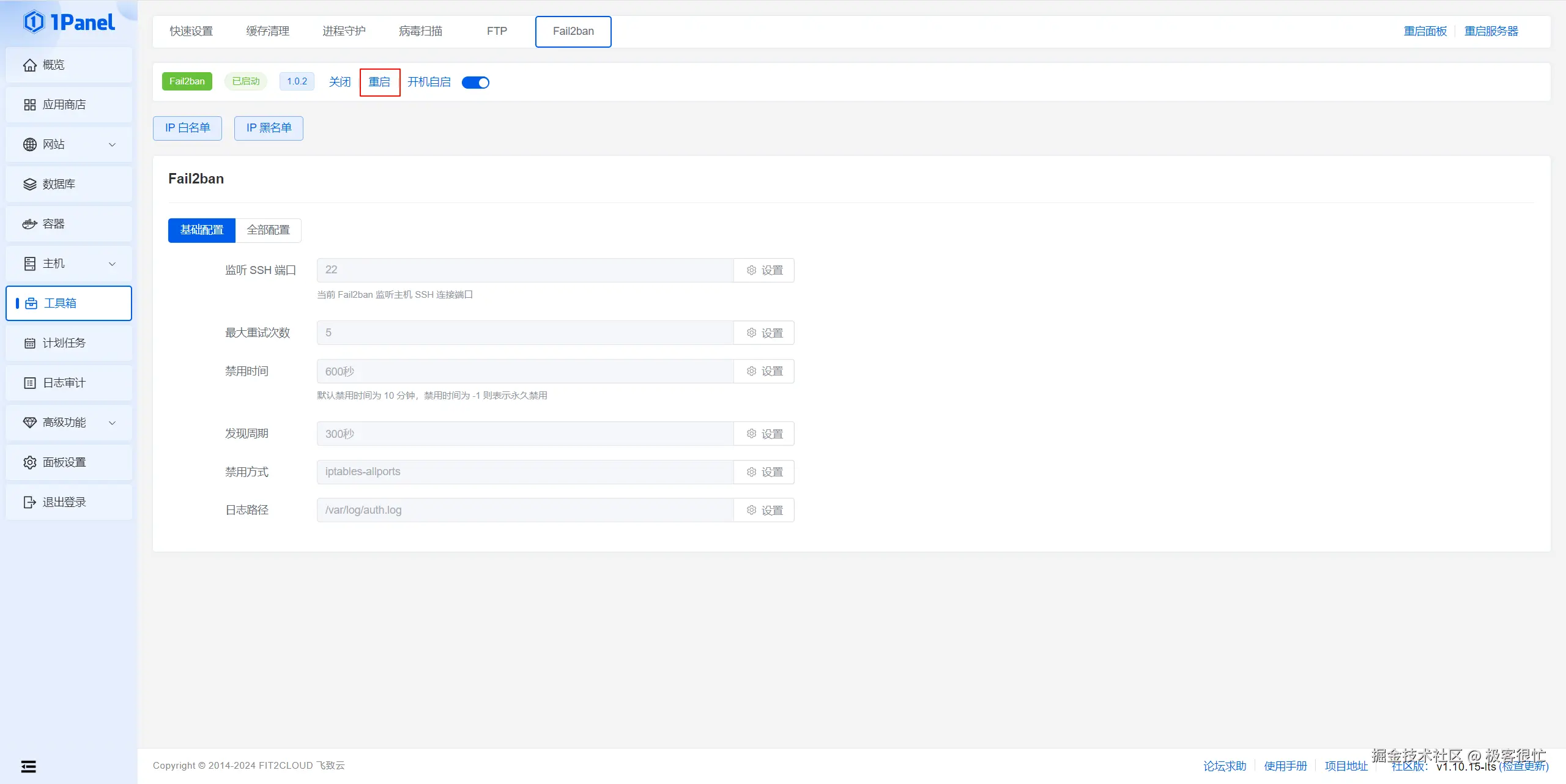1566x784 pixels.
Task: Click the 计划任务 calendar icon
Action: pyautogui.click(x=29, y=343)
